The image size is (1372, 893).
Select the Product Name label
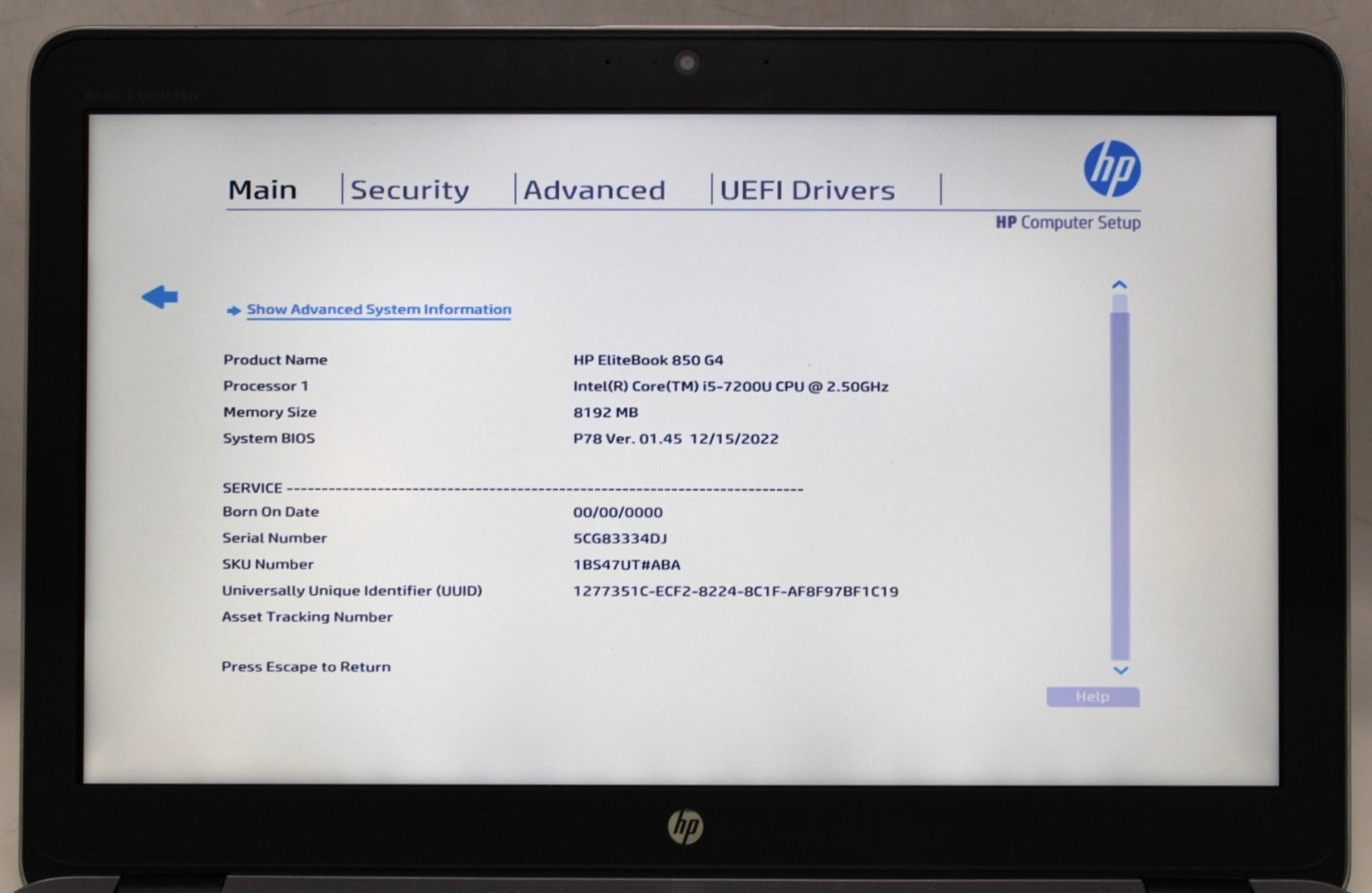tap(275, 360)
